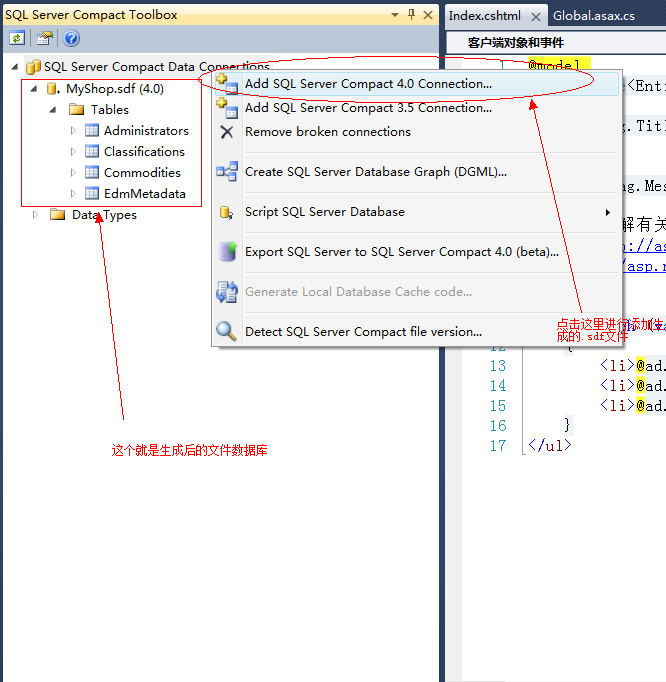Screen dimensions: 666x682
Task: Click the Data Types folder icon
Action: 57,214
